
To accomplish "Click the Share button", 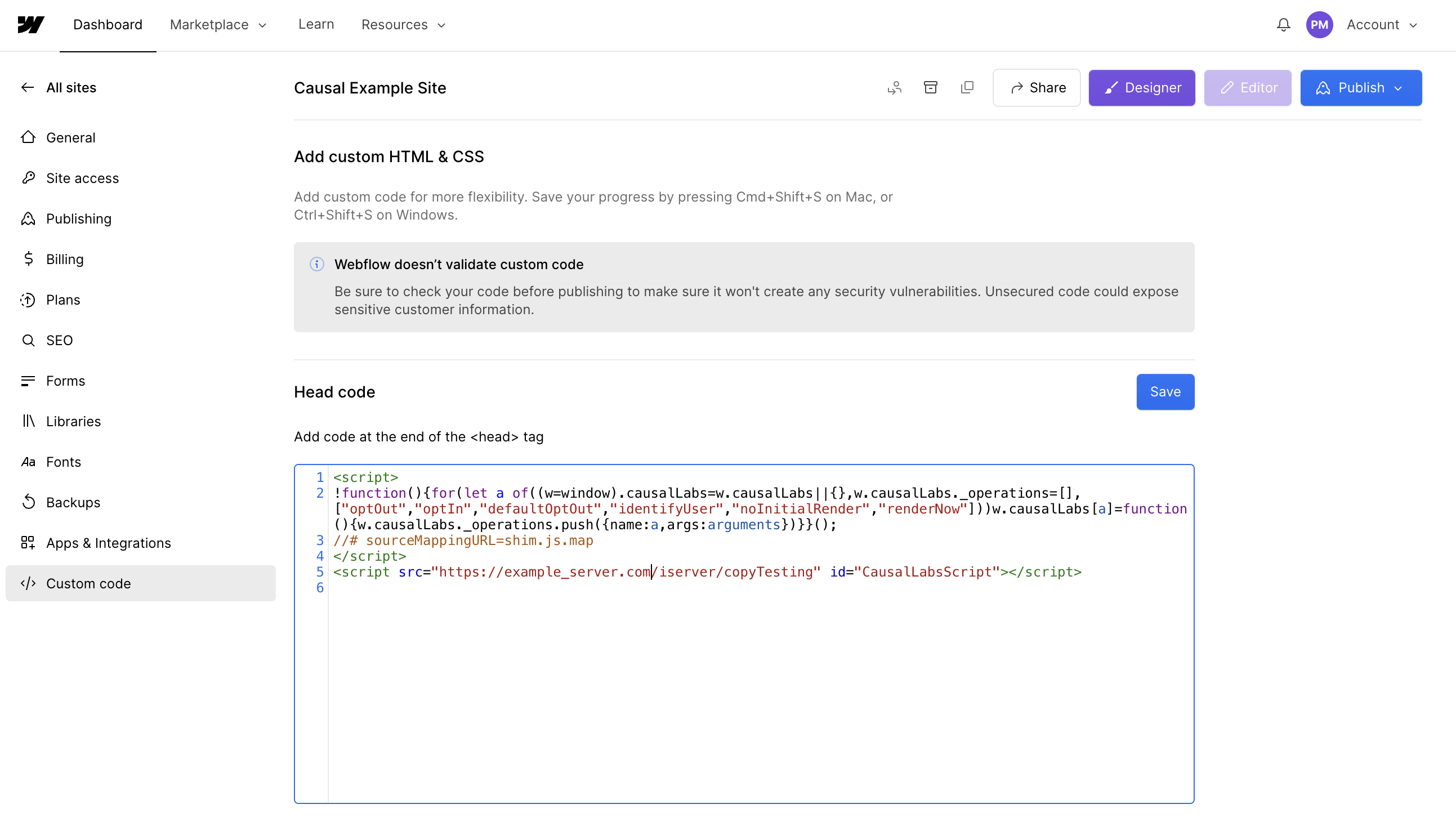I will [1037, 88].
